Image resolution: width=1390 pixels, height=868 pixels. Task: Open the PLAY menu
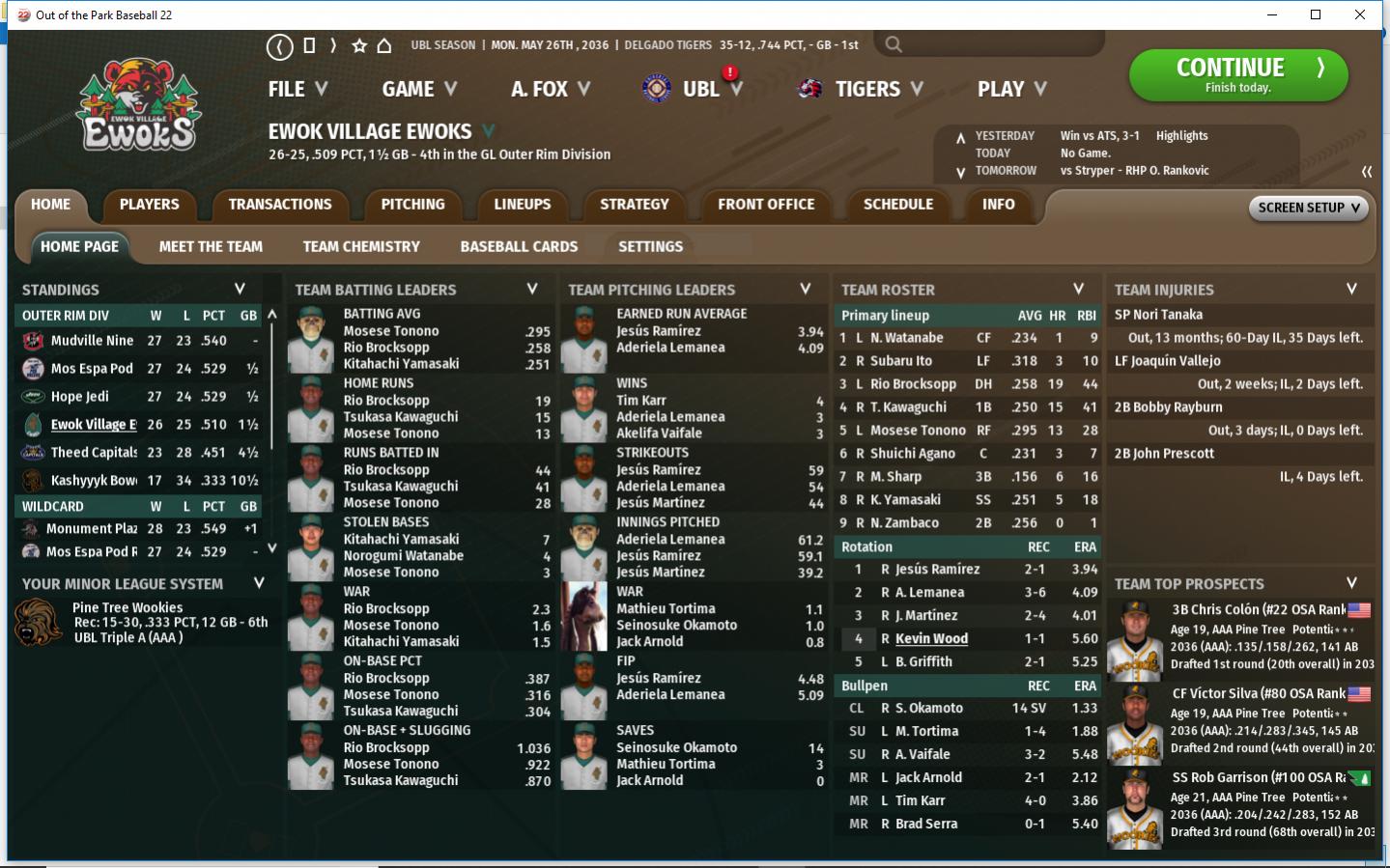pos(1012,89)
